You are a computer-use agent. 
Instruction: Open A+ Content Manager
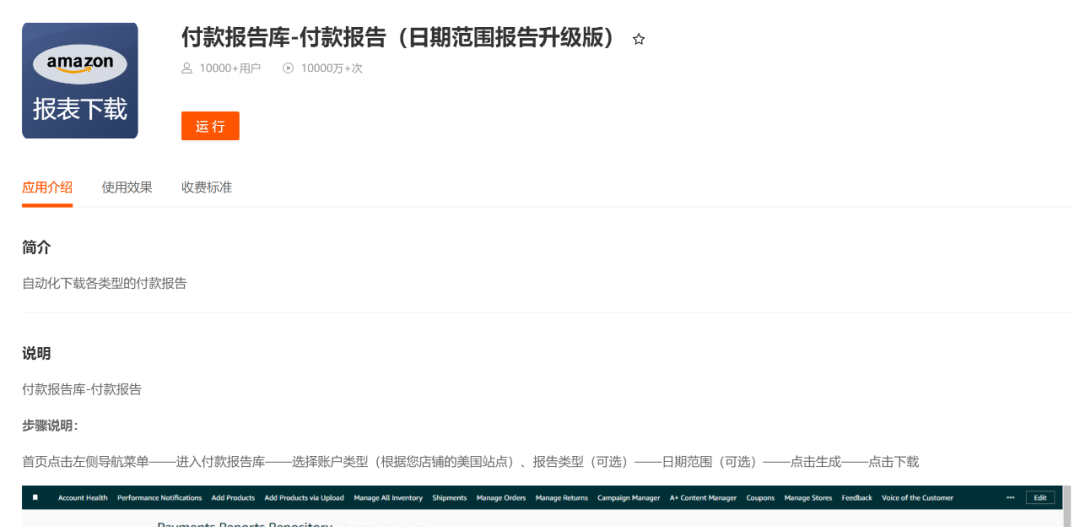[704, 498]
